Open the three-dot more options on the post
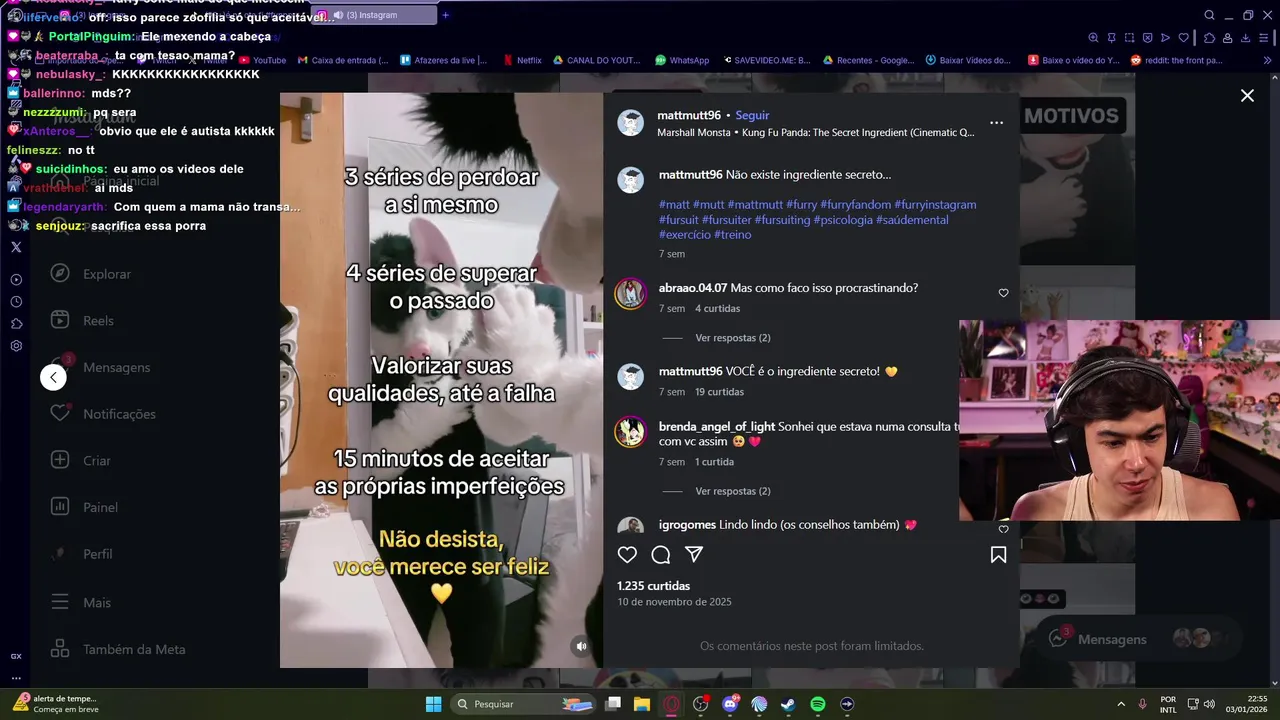This screenshot has height=720, width=1280. 996,123
